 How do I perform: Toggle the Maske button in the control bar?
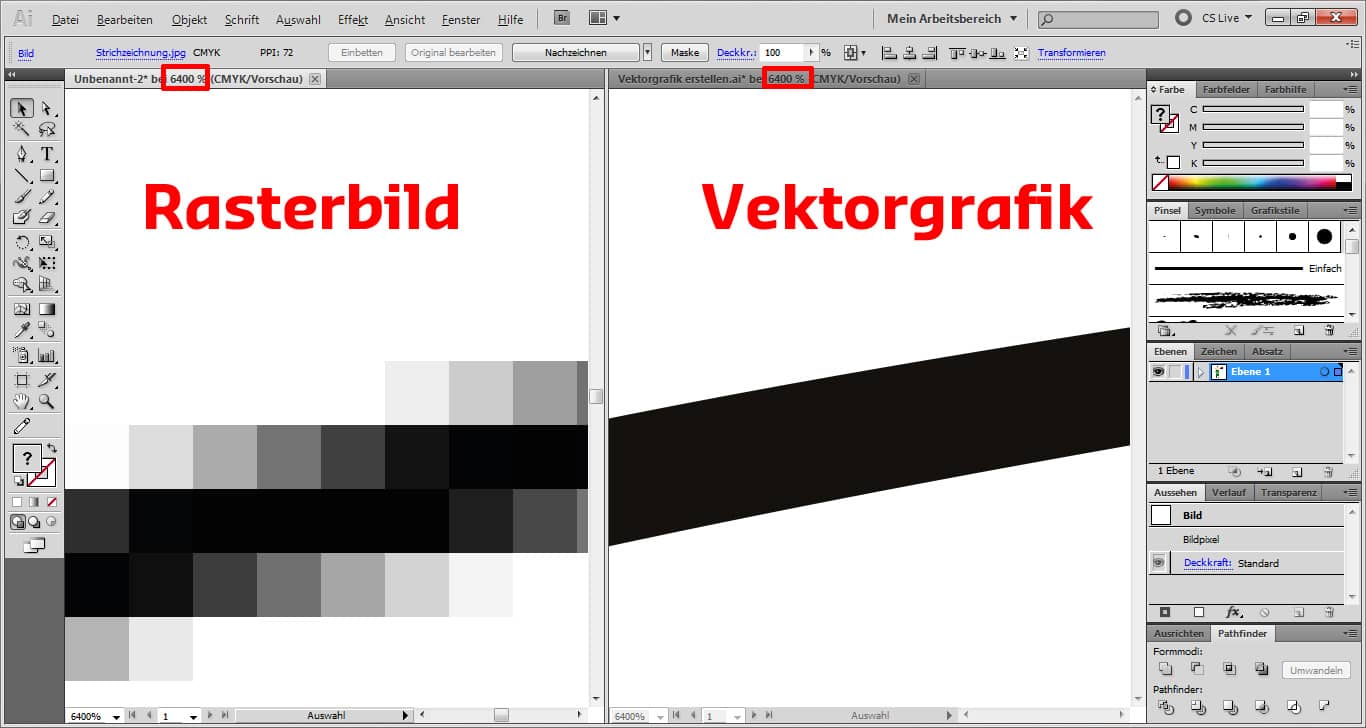(x=684, y=52)
